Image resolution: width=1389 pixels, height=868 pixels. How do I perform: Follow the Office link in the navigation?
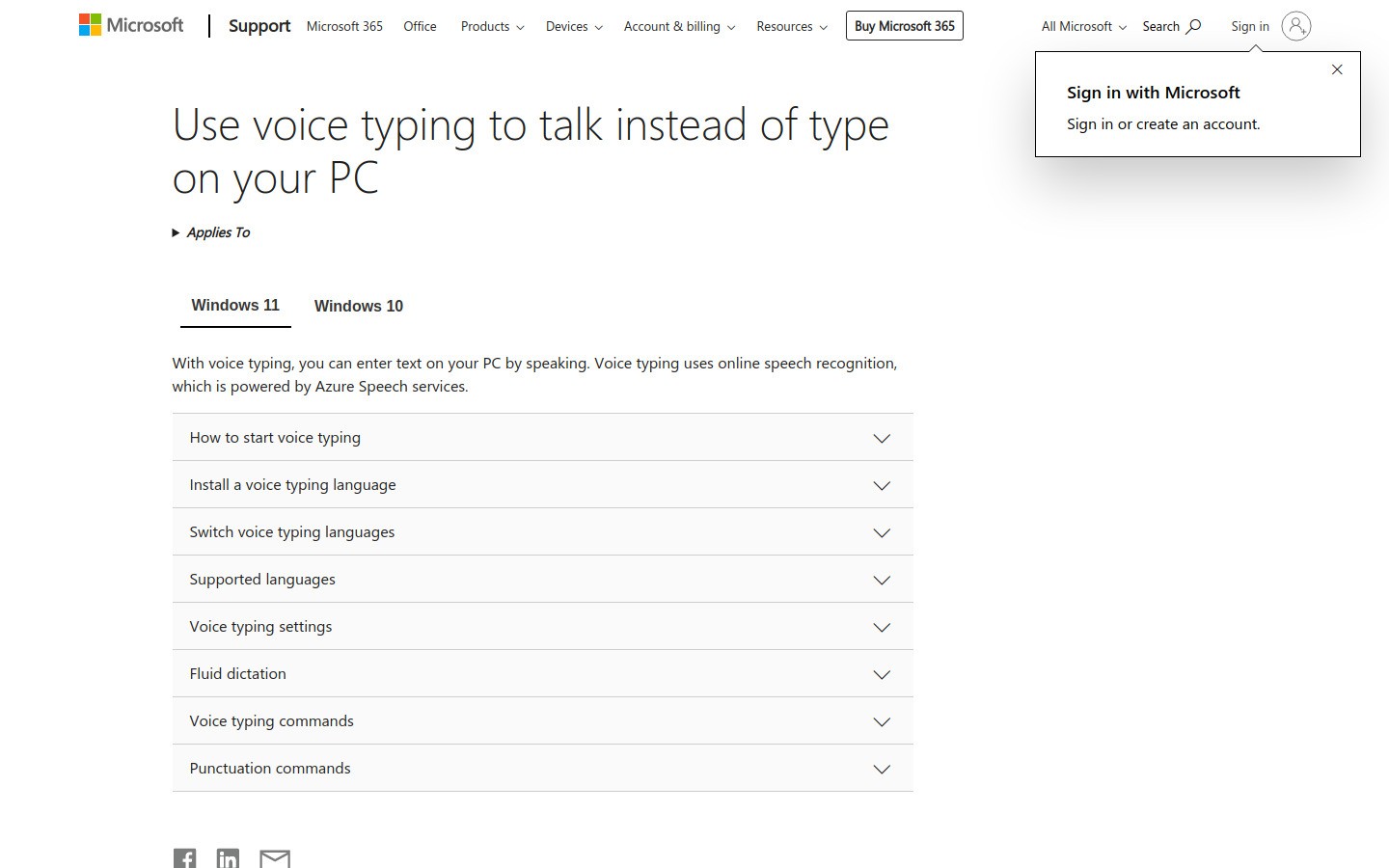click(x=420, y=26)
